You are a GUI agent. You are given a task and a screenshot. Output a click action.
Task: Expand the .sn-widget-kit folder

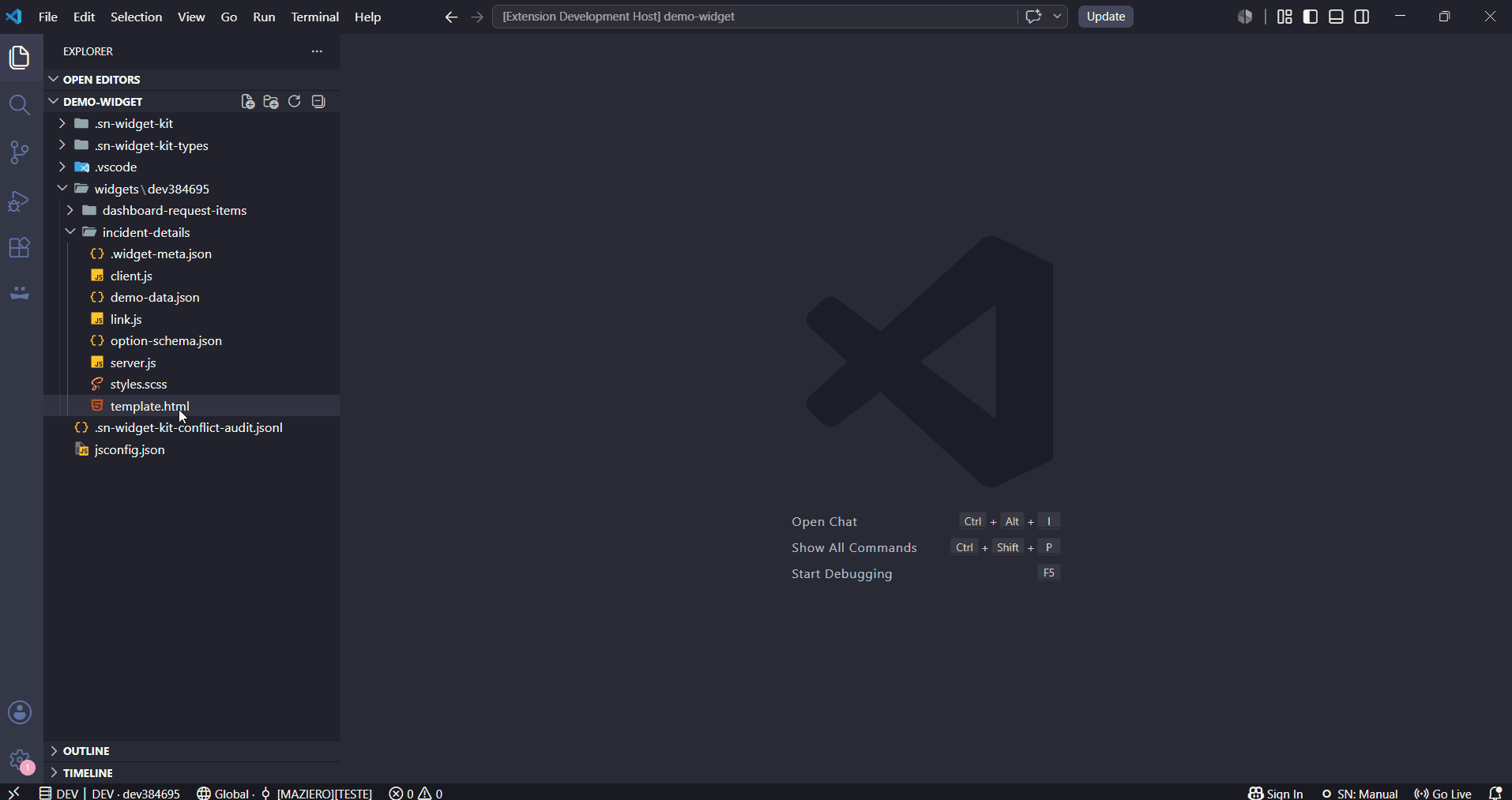pos(192,123)
